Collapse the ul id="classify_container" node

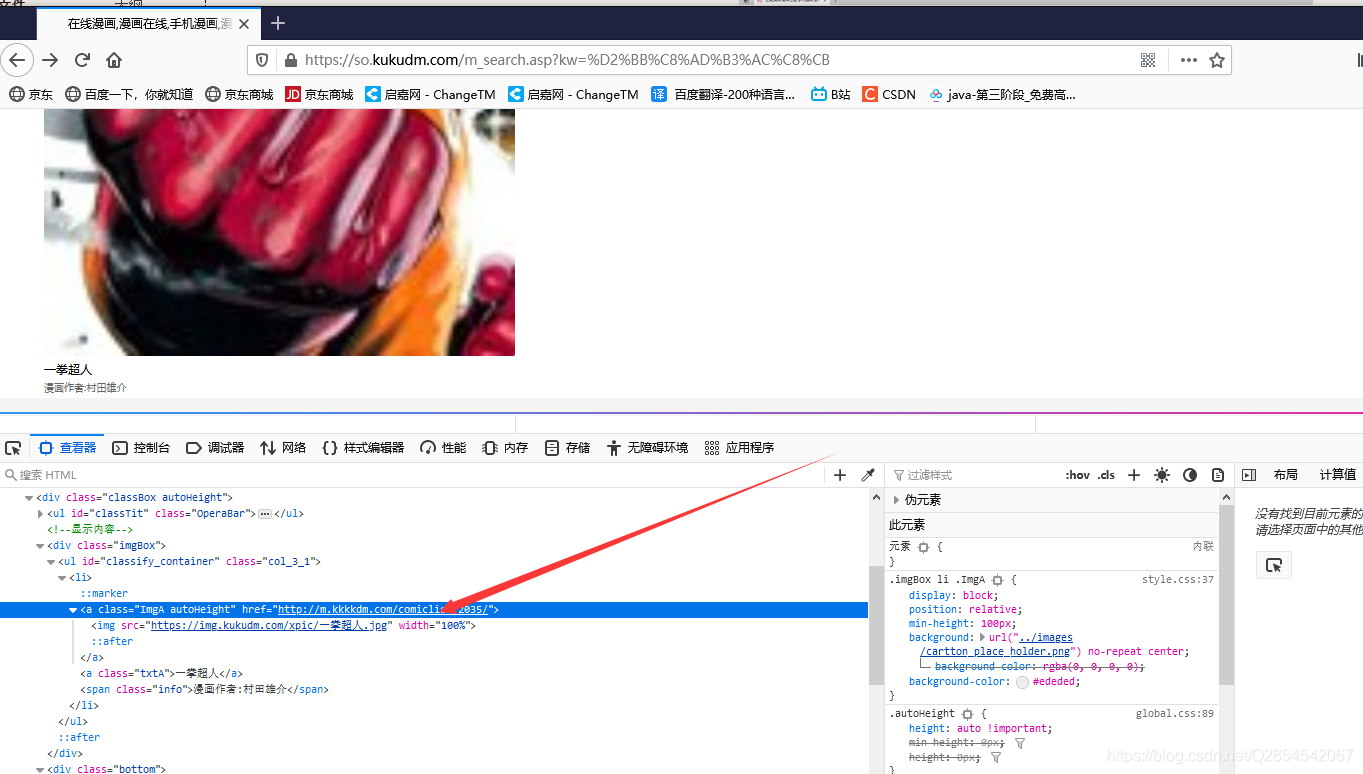(x=51, y=561)
